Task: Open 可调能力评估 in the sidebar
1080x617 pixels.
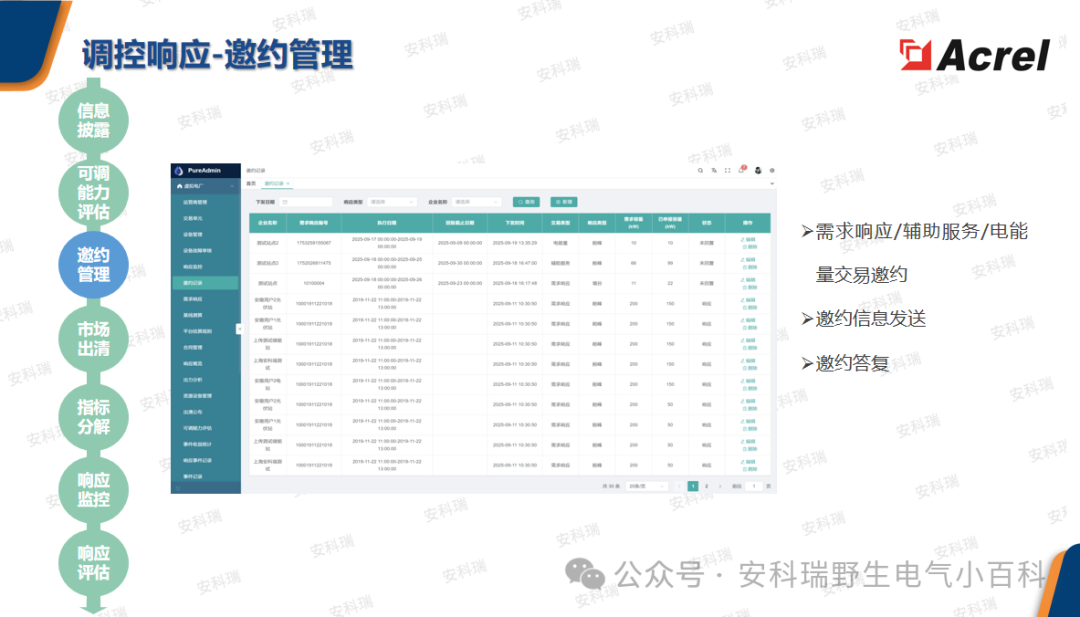Action: (x=196, y=428)
